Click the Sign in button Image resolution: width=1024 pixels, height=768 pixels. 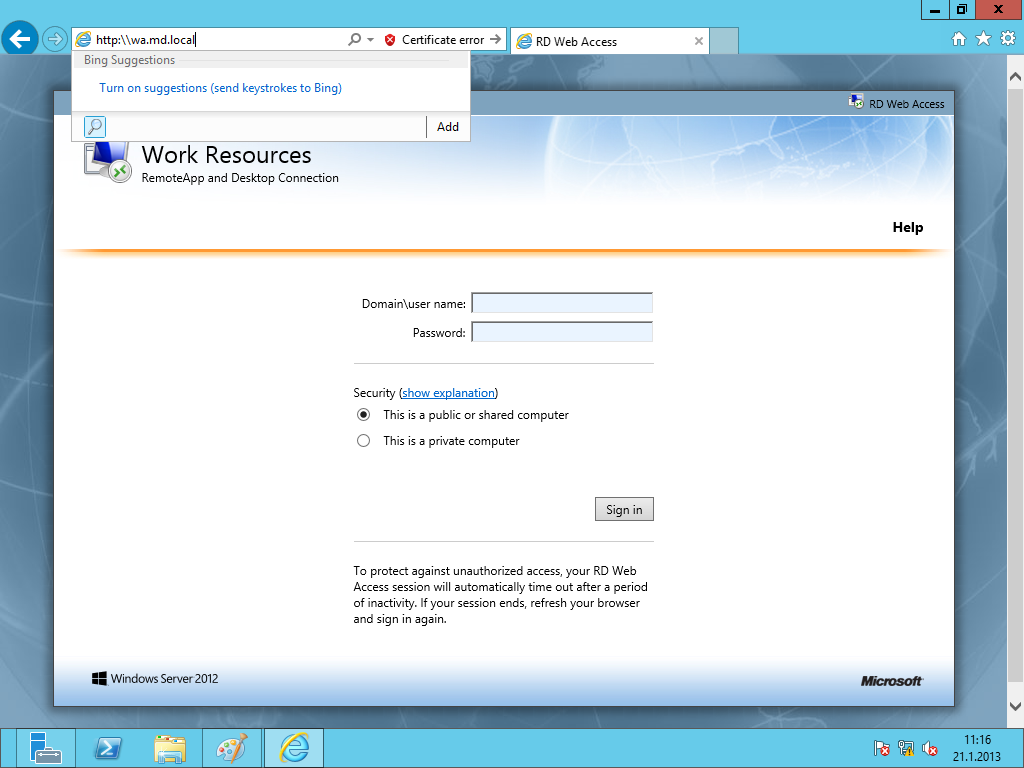coord(624,509)
